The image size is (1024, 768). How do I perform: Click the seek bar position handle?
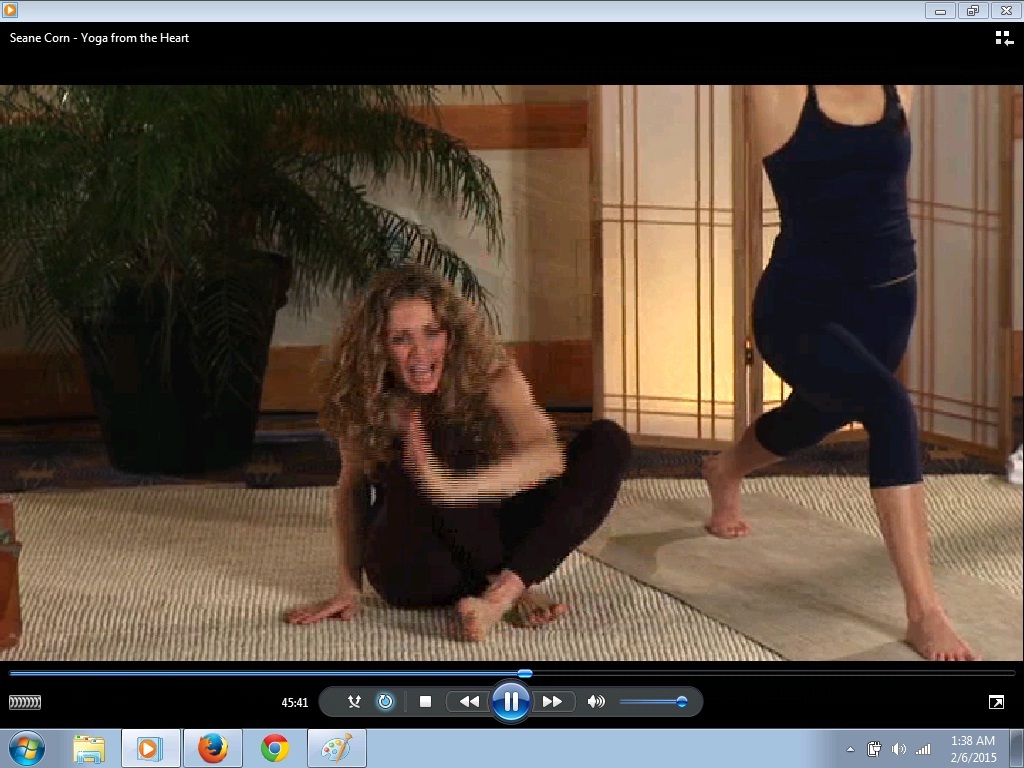[x=524, y=673]
